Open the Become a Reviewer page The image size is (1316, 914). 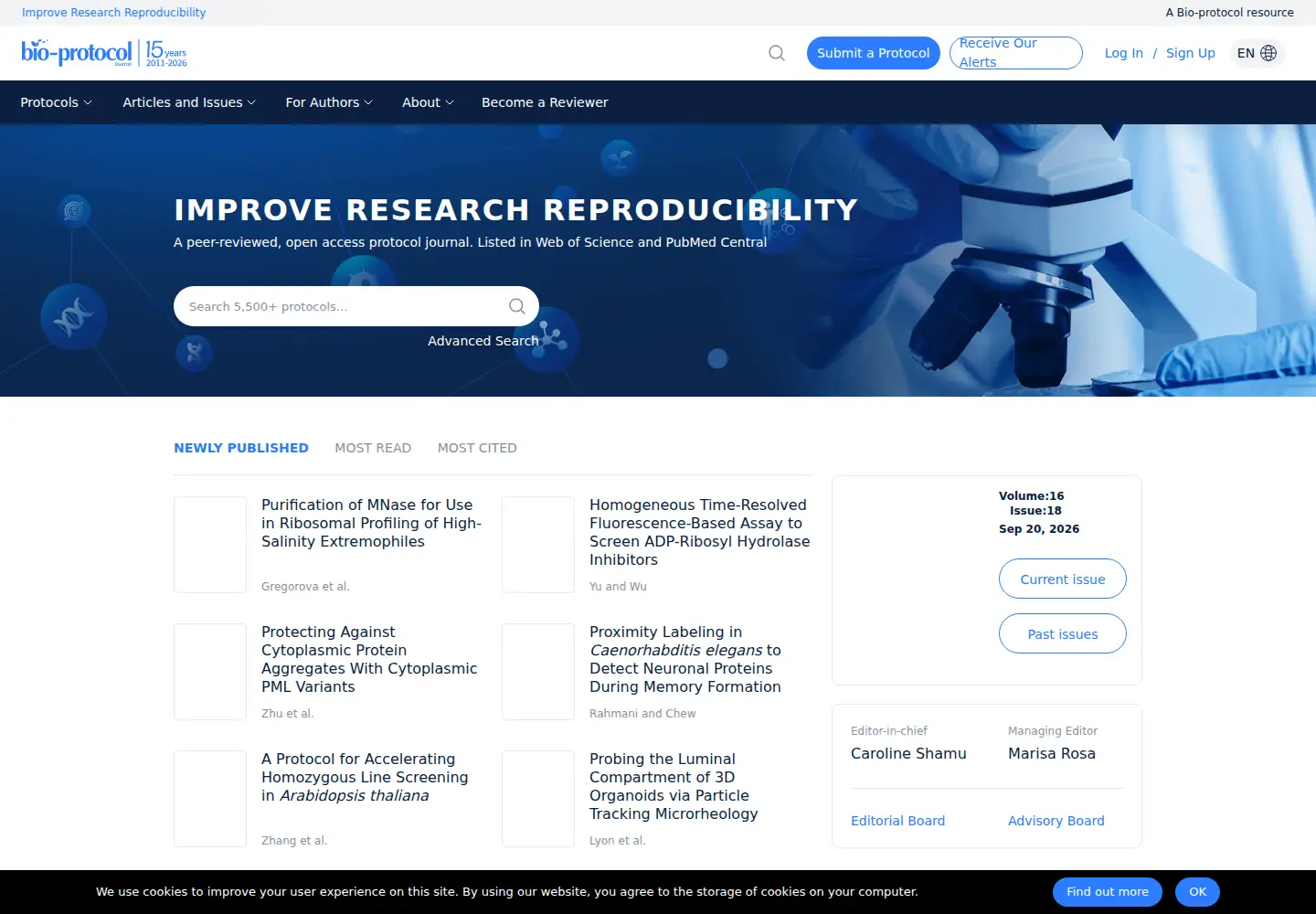click(545, 102)
